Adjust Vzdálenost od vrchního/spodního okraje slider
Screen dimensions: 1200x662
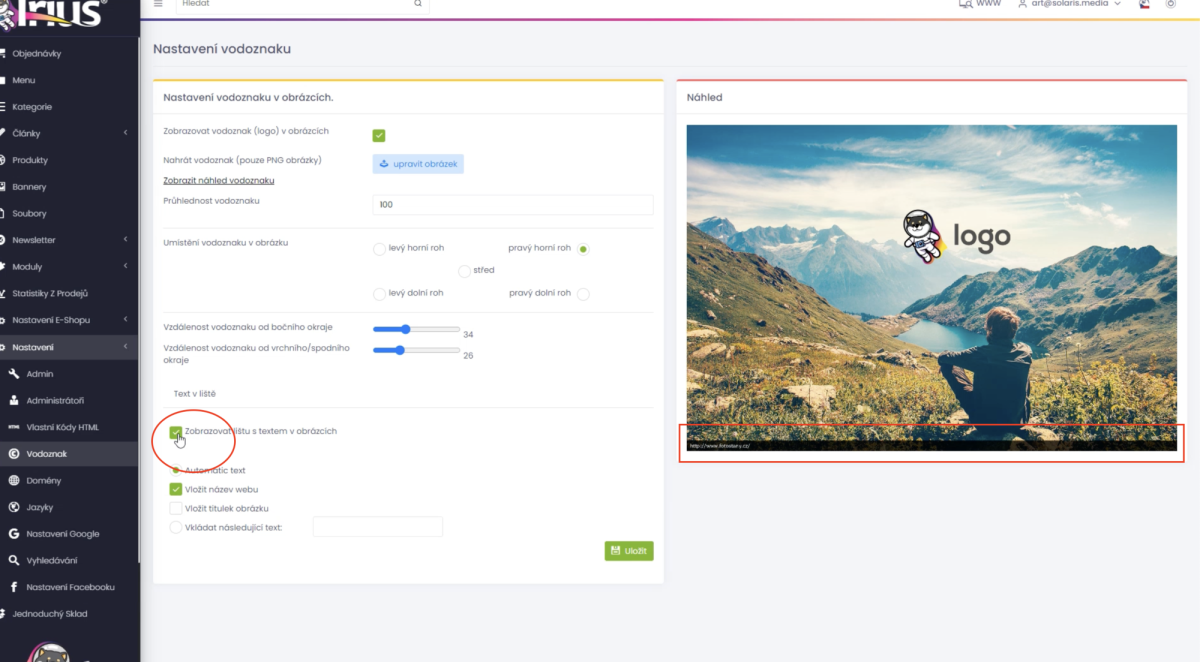coord(416,350)
